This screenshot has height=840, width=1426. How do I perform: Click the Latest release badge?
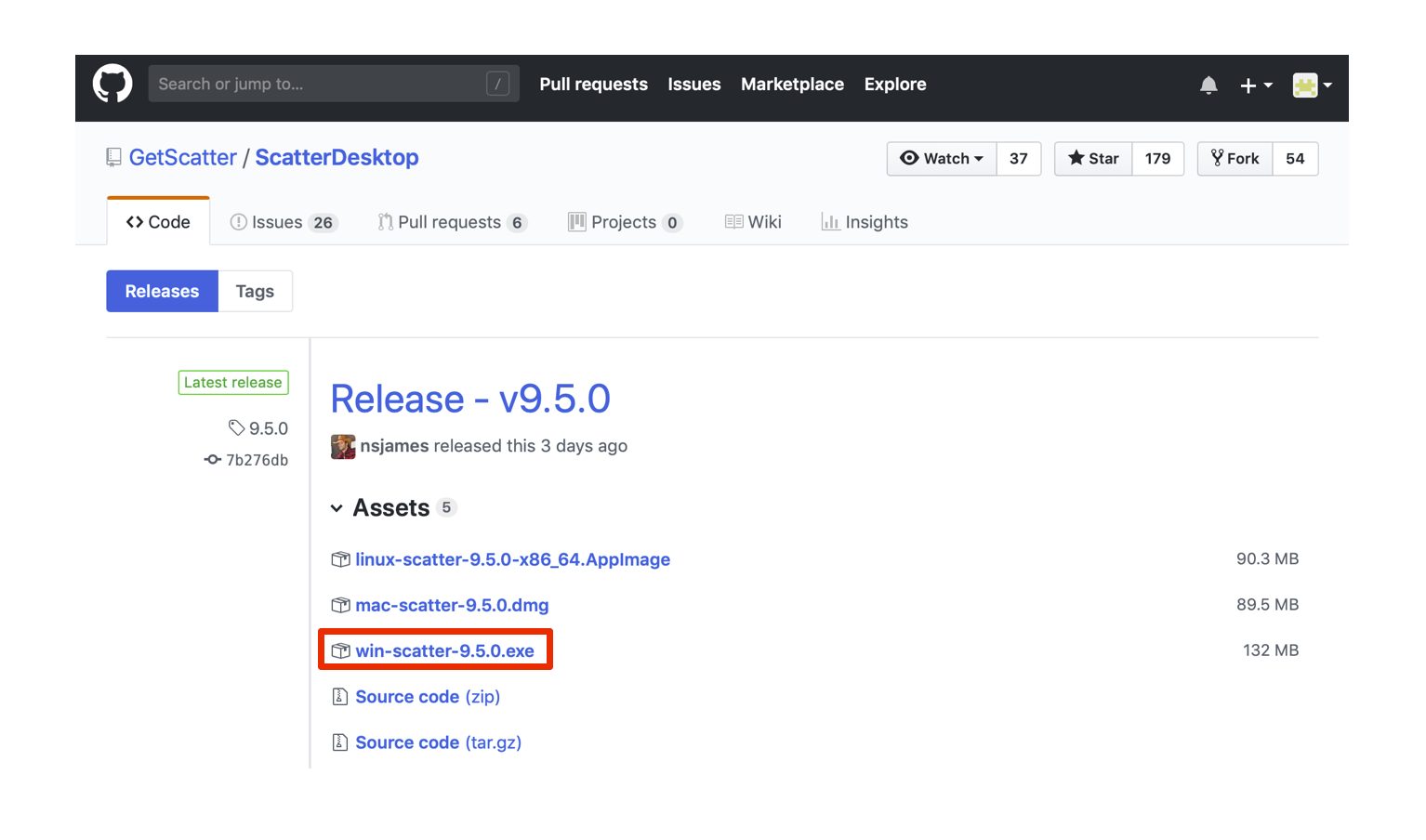[233, 383]
